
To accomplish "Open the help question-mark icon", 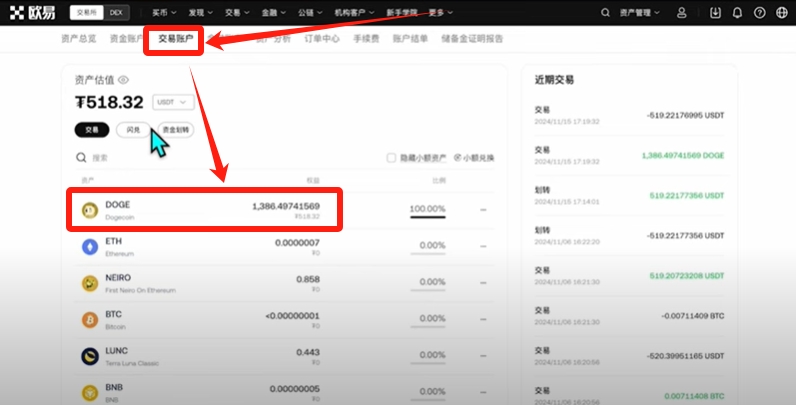I will 759,13.
